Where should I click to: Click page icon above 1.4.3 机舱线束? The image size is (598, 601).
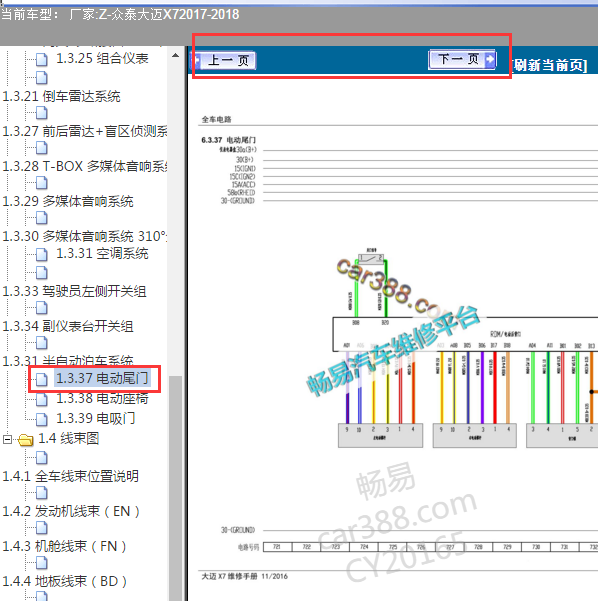(x=42, y=528)
